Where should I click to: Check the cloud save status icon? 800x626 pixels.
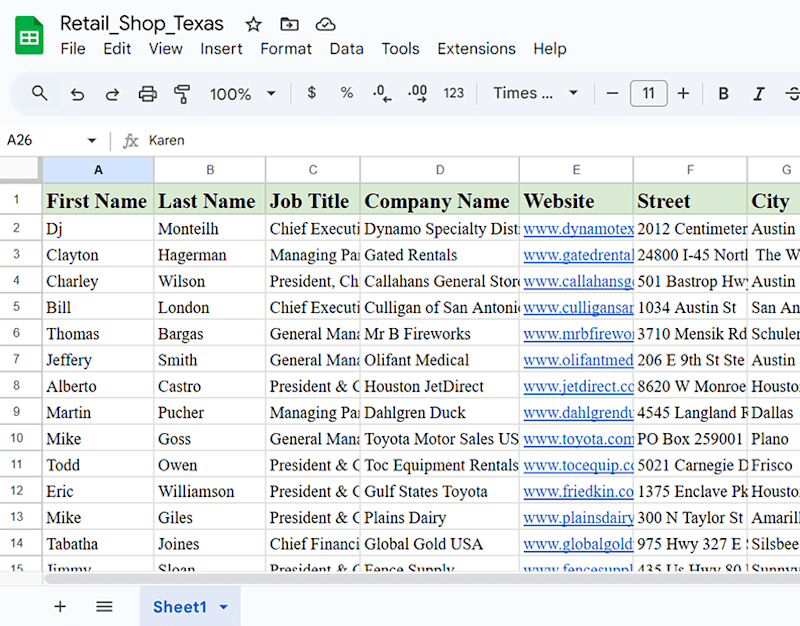tap(325, 24)
